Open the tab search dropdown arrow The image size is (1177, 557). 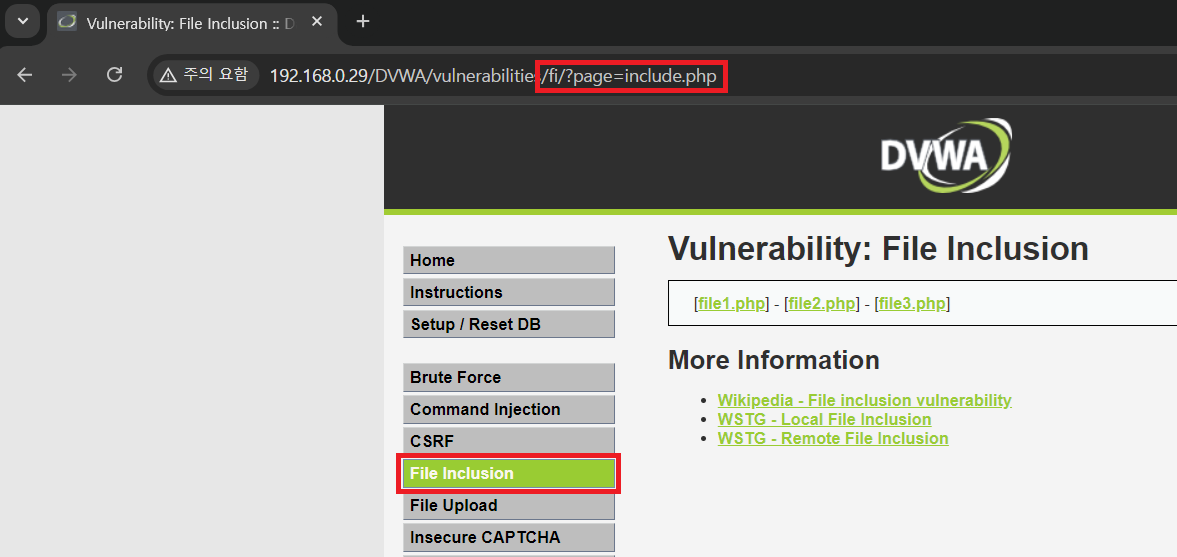23,21
